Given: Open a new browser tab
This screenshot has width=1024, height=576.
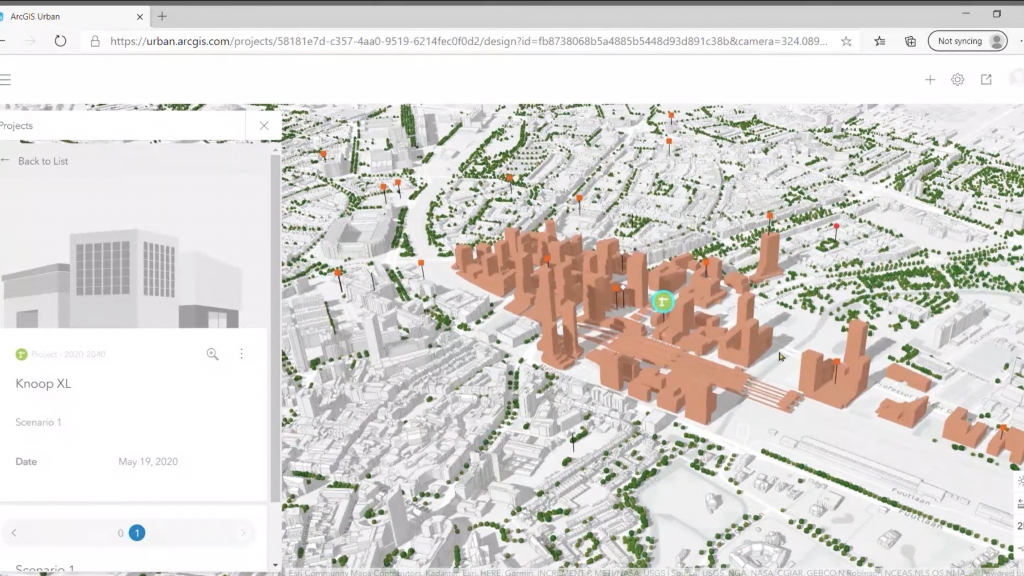Looking at the screenshot, I should (162, 16).
